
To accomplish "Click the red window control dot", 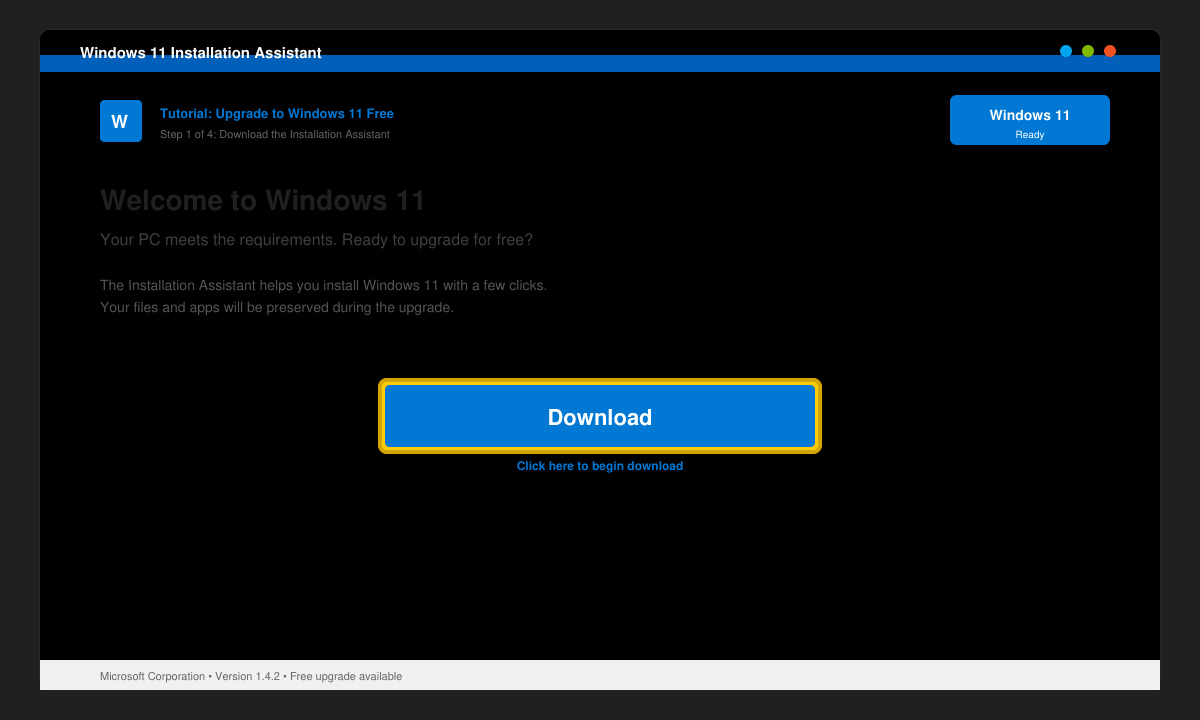I will 1110,51.
